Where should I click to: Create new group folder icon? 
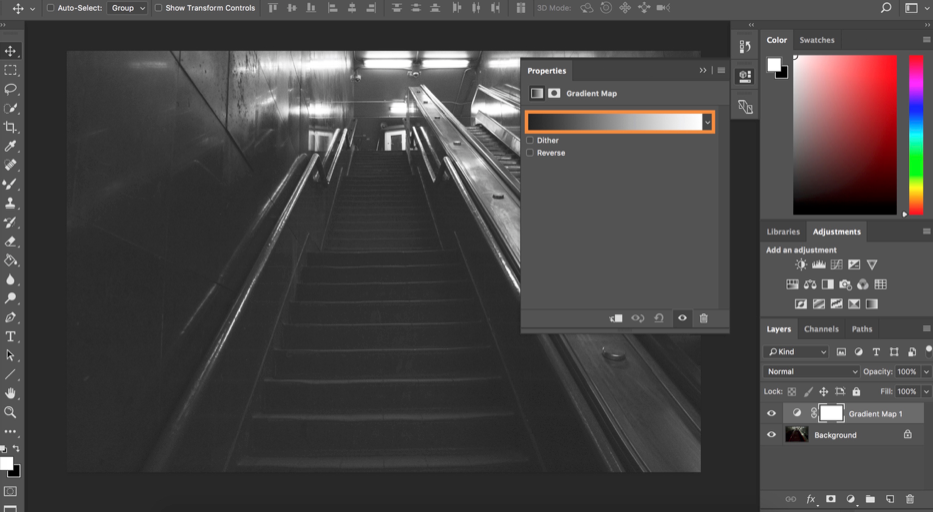click(x=870, y=499)
